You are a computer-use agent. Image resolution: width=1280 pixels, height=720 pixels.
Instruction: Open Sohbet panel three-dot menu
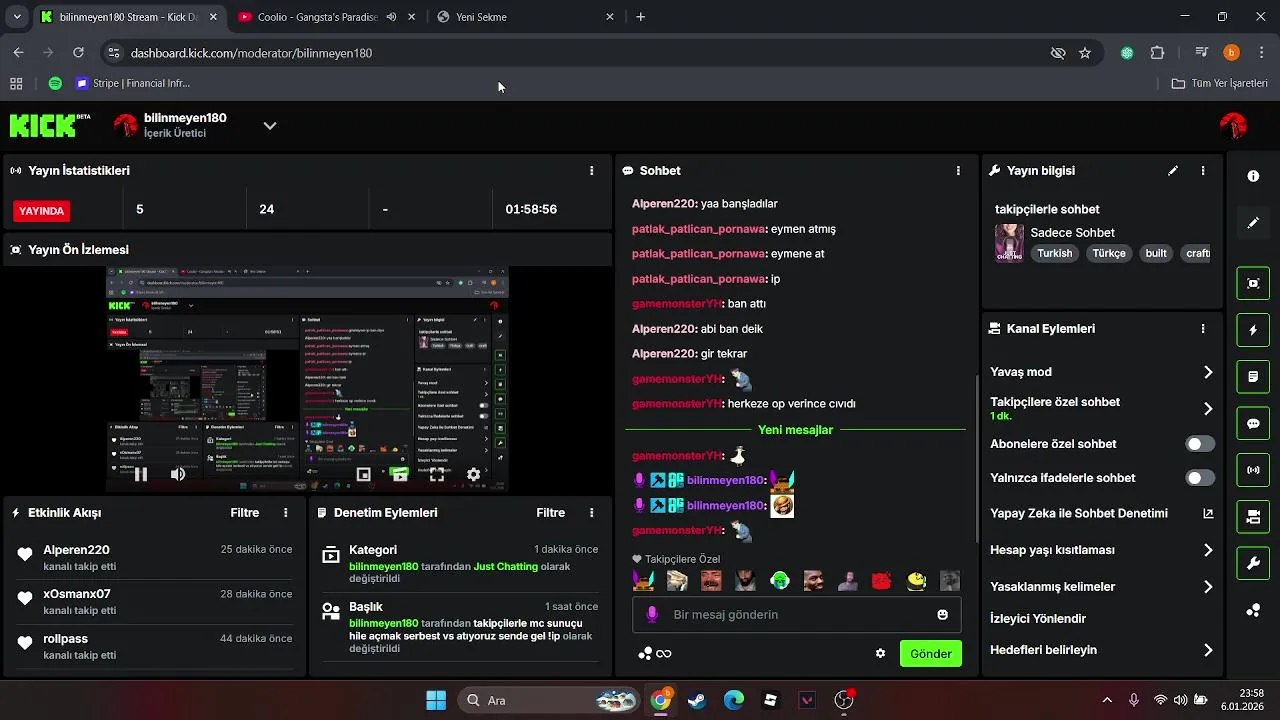pyautogui.click(x=958, y=171)
